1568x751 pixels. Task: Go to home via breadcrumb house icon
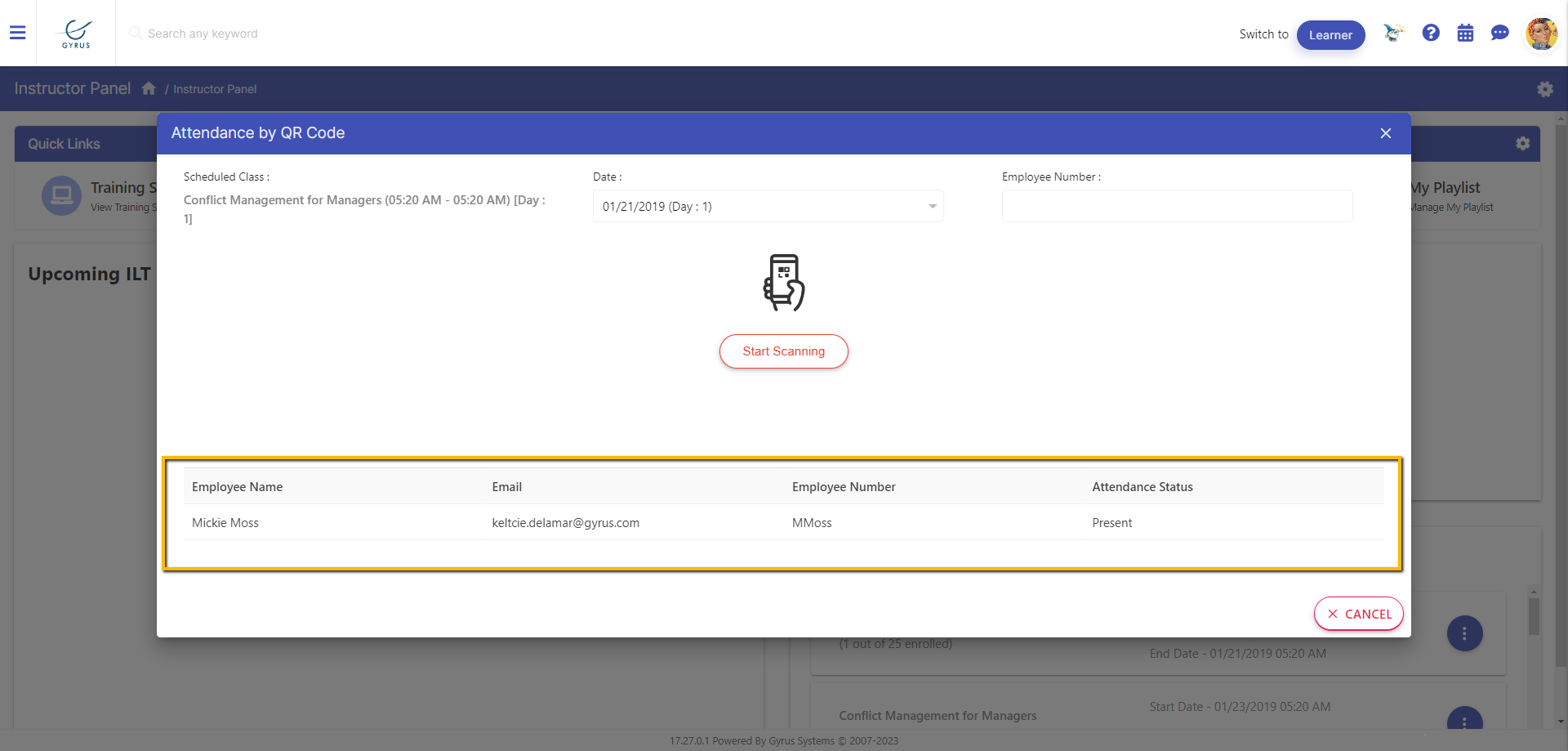pyautogui.click(x=149, y=88)
